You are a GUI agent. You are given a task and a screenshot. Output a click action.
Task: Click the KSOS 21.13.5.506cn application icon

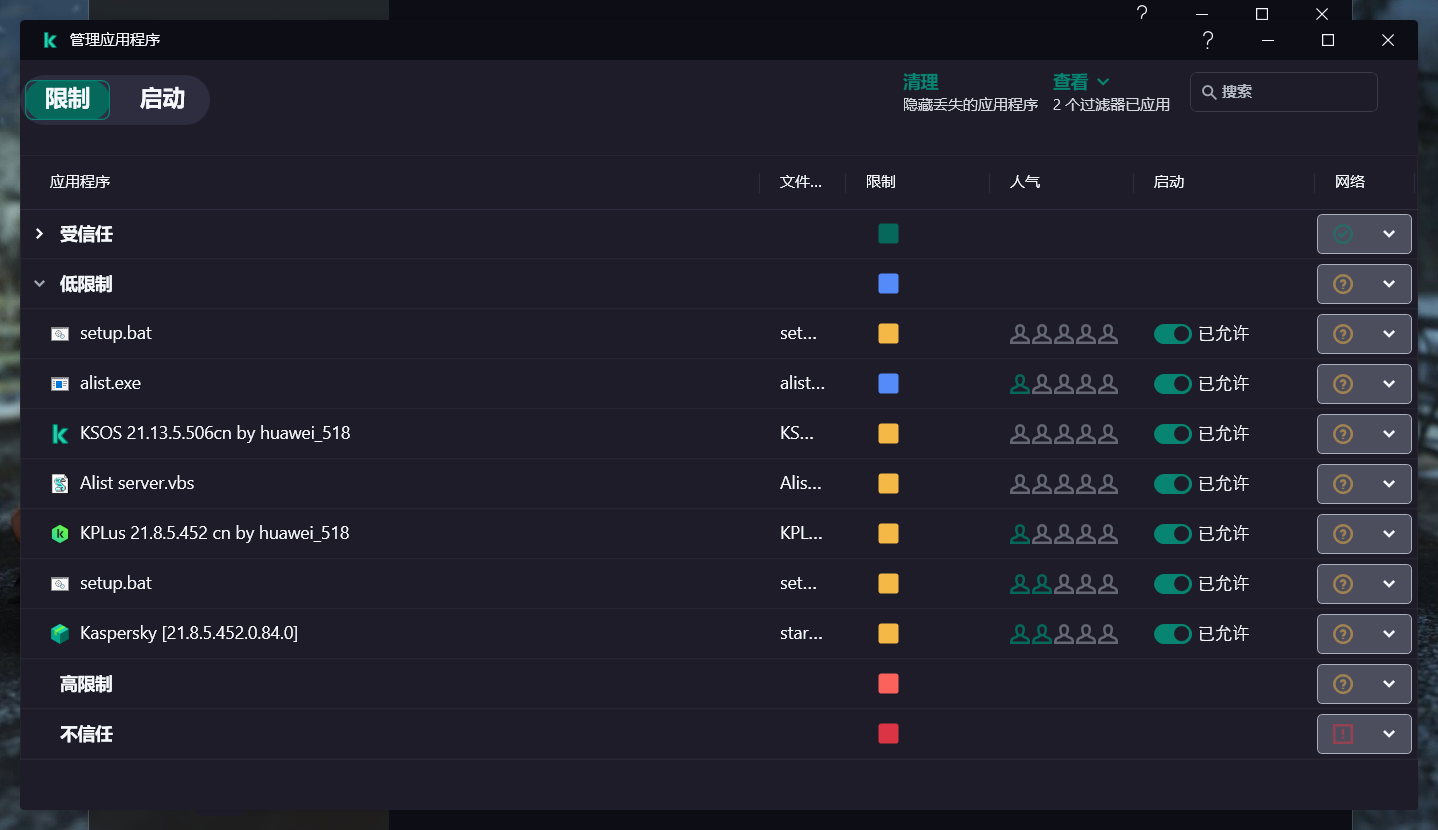click(59, 433)
